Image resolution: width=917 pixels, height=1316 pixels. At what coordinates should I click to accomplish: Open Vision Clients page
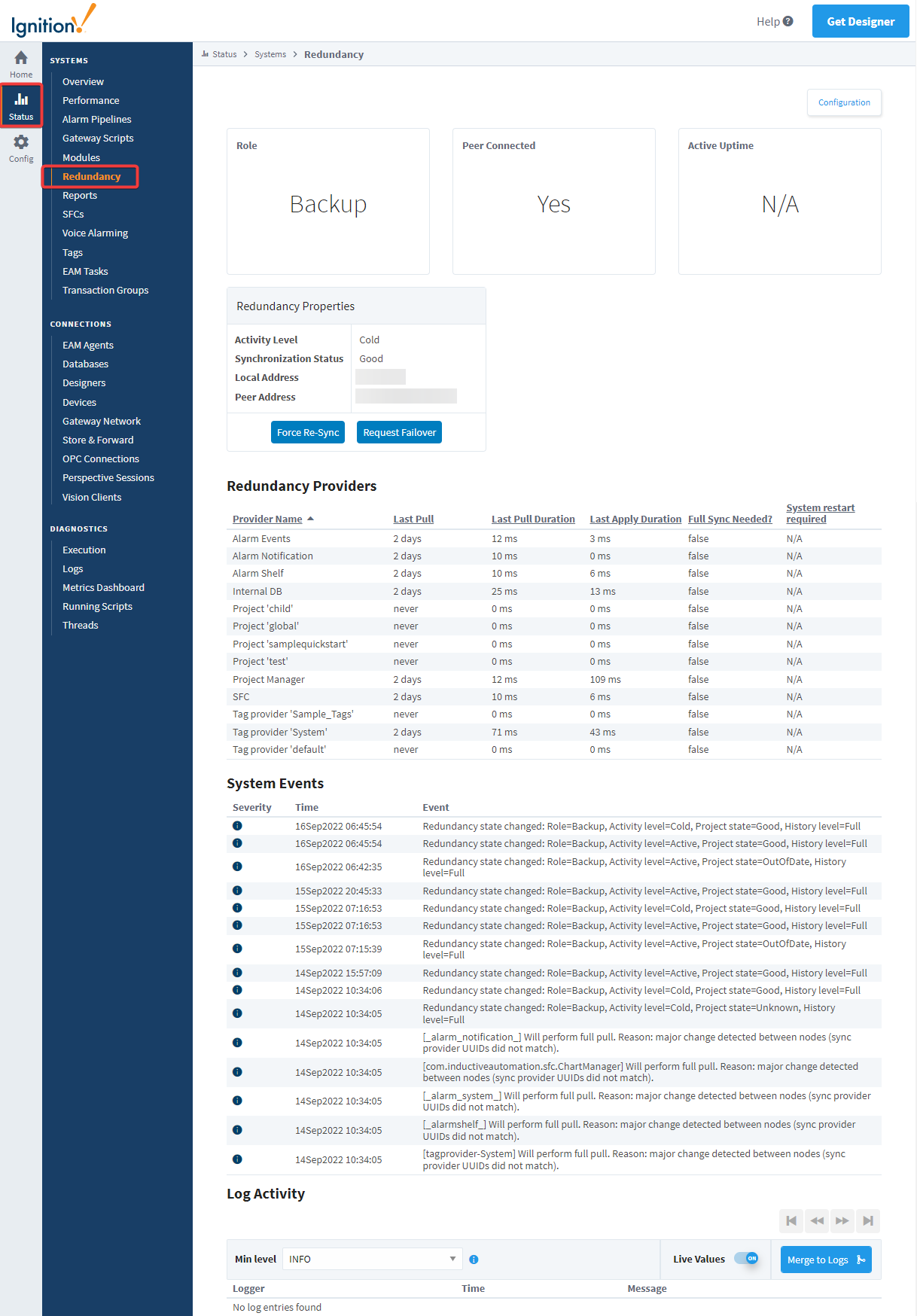point(92,497)
